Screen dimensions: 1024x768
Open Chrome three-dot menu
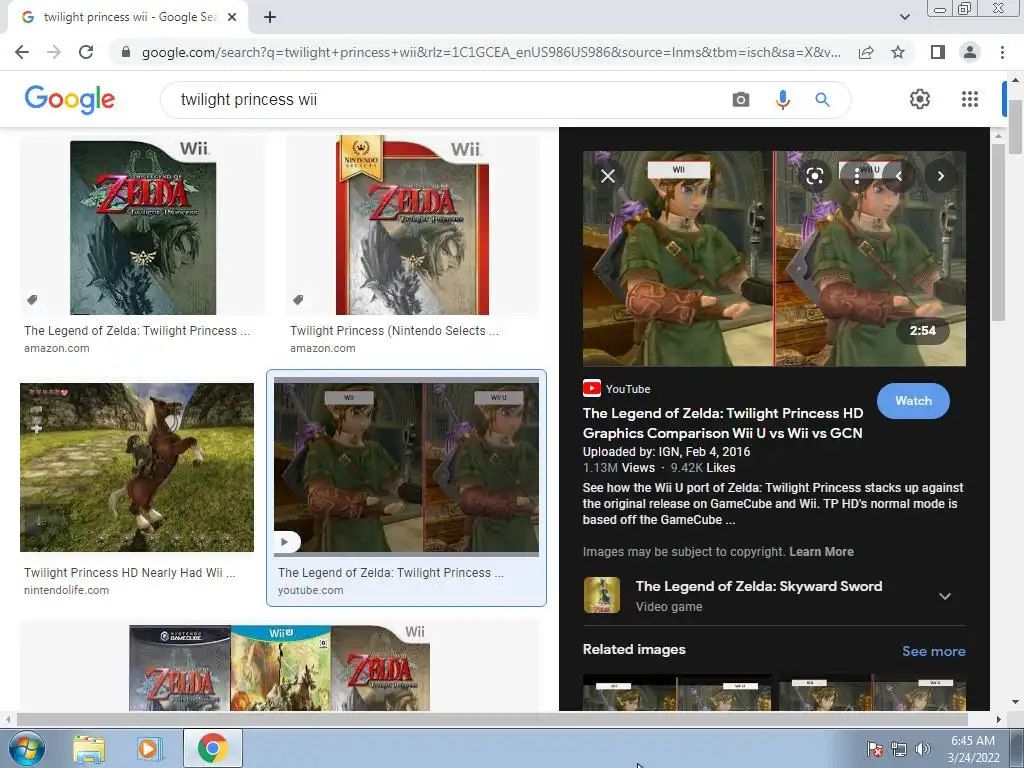click(x=1002, y=52)
